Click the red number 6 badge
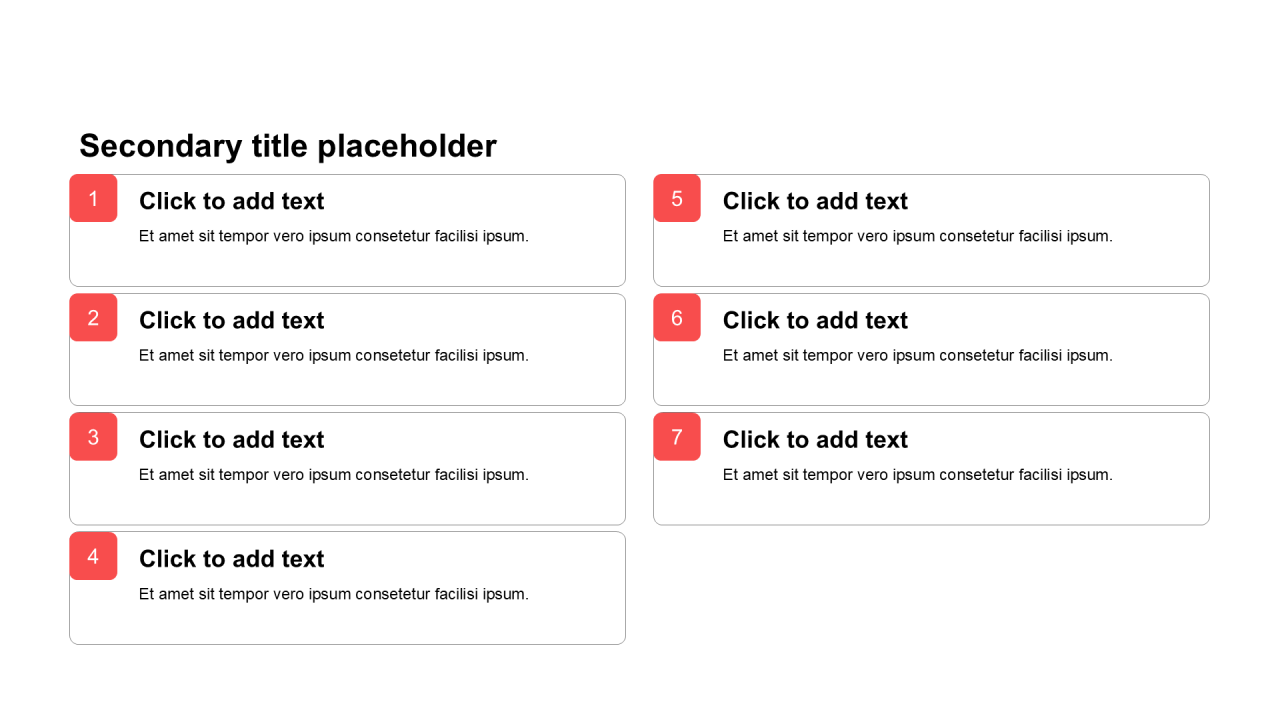The width and height of the screenshot is (1280, 720). coord(677,318)
